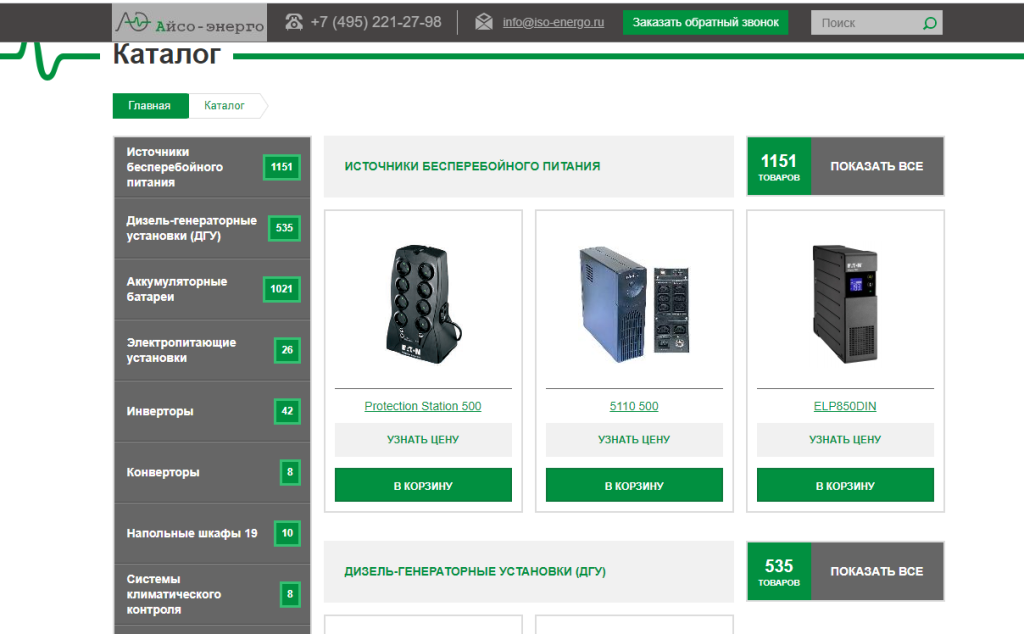Open Аккумуляторные батареи sidebar category

click(x=212, y=289)
